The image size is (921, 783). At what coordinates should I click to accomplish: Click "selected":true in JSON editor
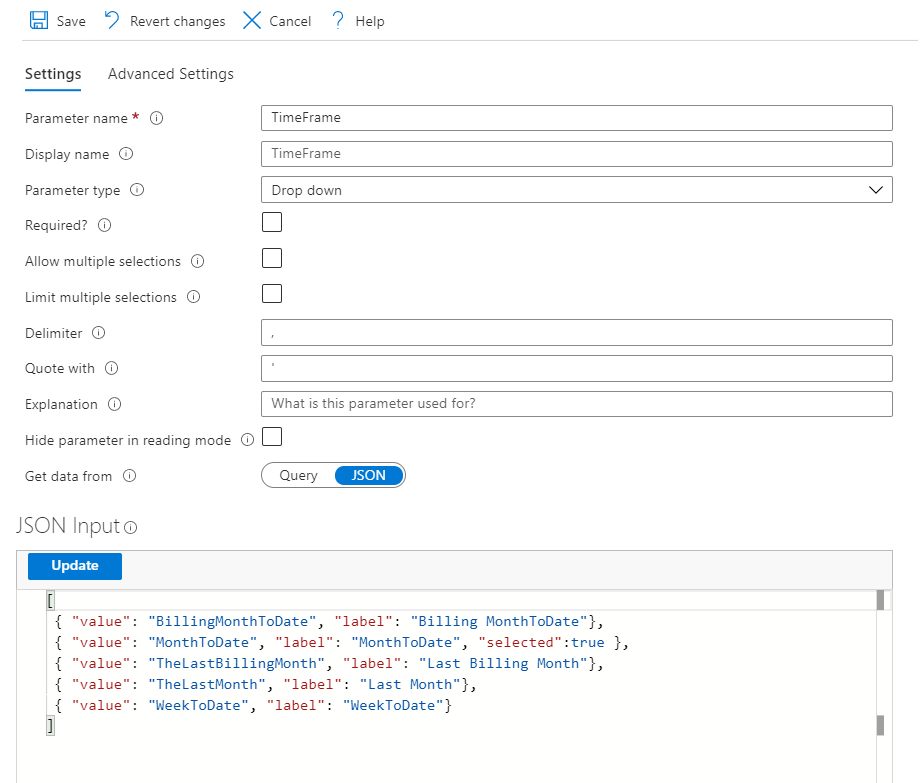(541, 643)
